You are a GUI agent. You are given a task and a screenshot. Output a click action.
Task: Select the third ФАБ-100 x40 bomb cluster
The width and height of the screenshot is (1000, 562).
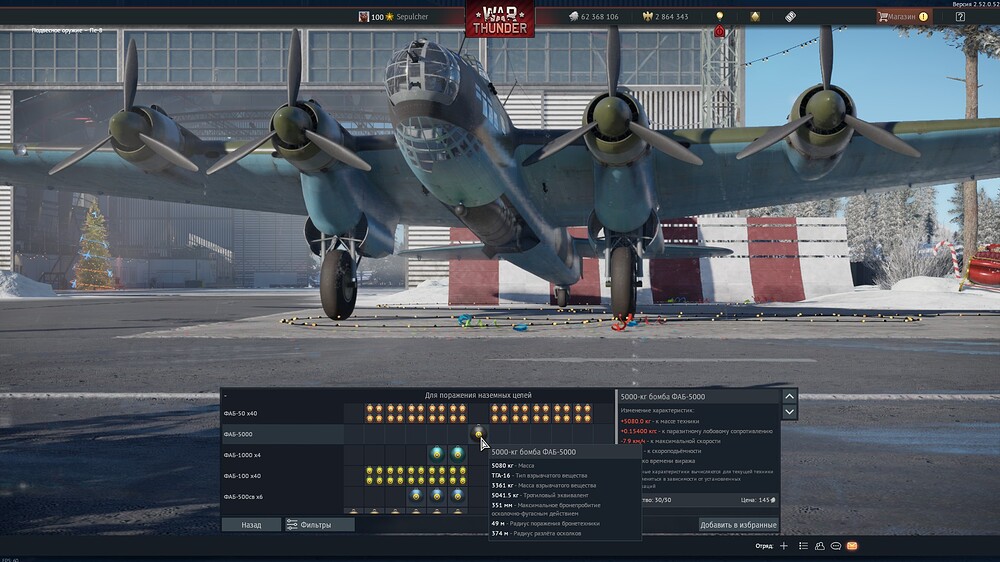[x=416, y=475]
